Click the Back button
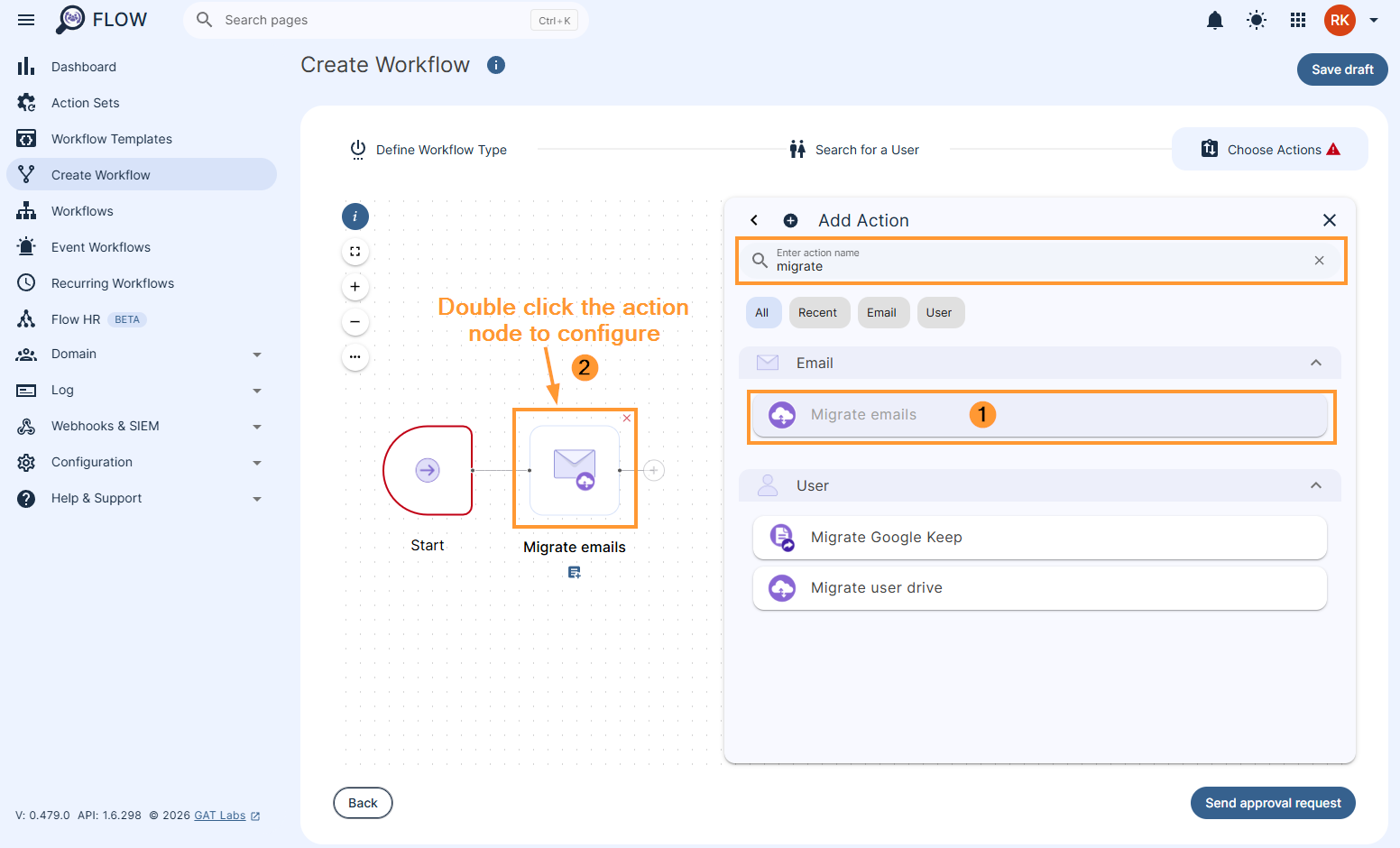 363,803
